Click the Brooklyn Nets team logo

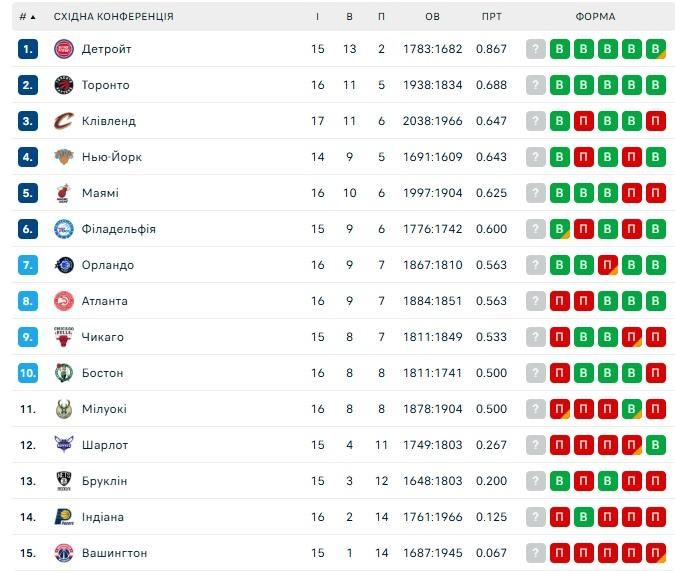pyautogui.click(x=64, y=481)
